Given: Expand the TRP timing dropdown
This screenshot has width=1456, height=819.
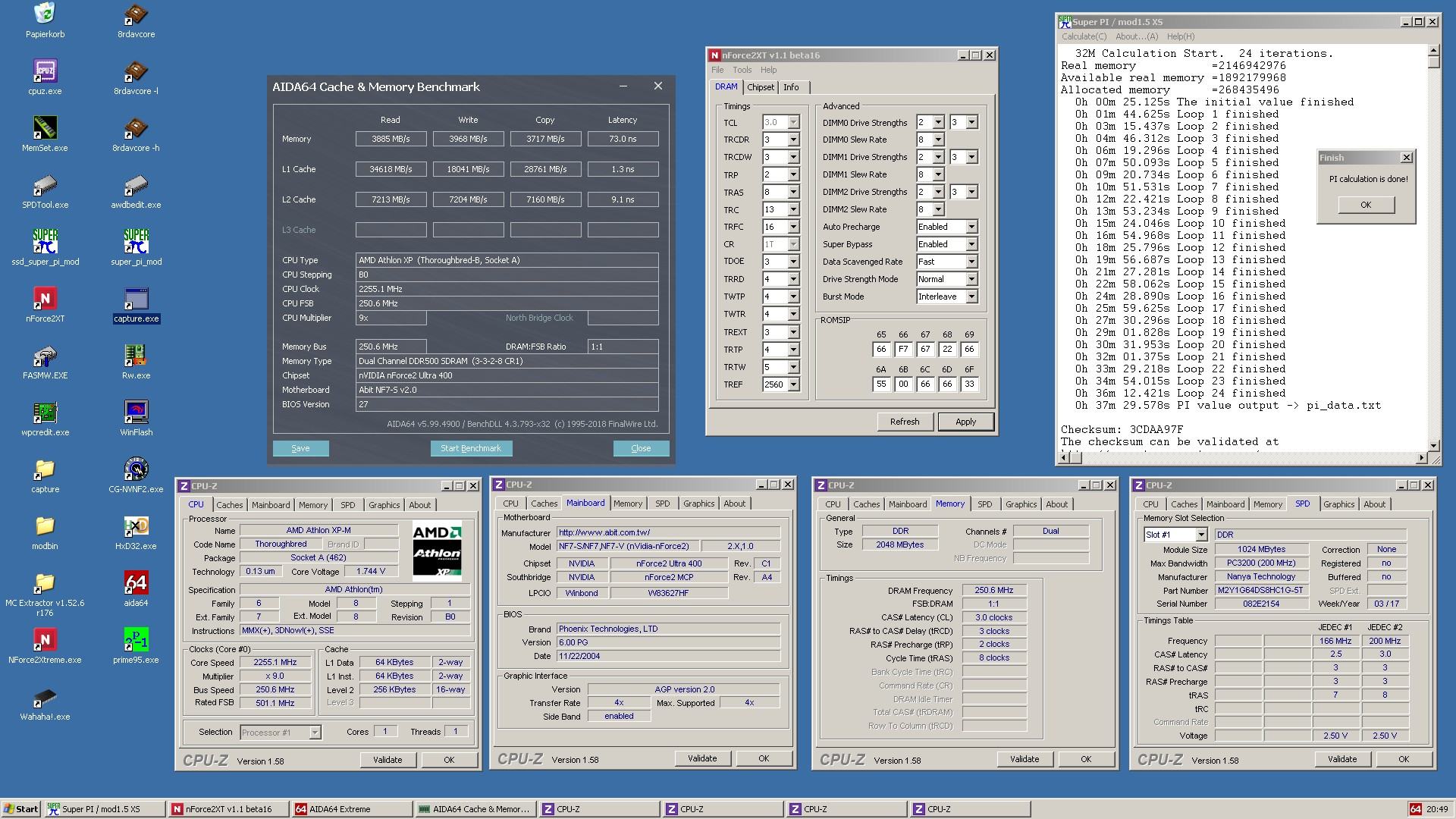Looking at the screenshot, I should [x=793, y=174].
